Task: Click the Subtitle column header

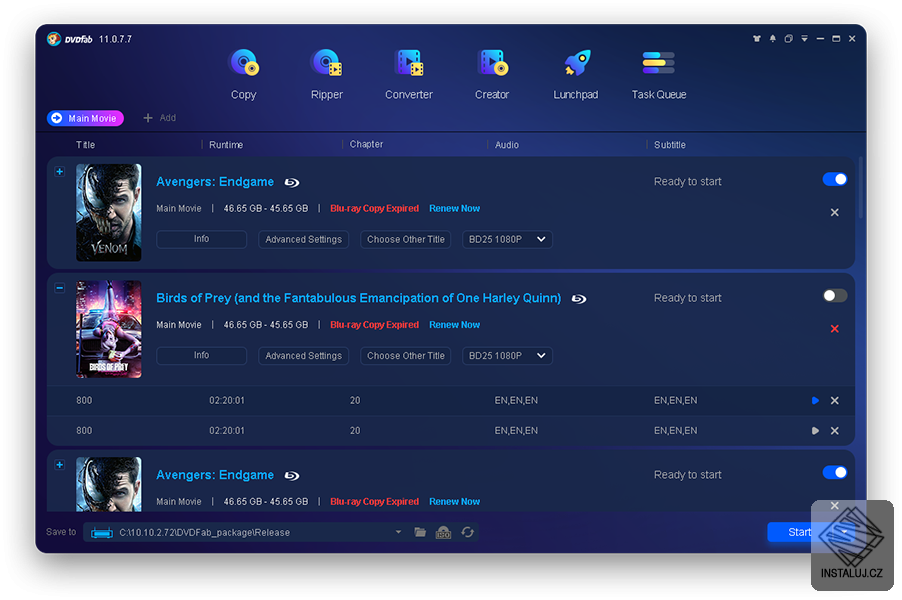Action: point(670,145)
